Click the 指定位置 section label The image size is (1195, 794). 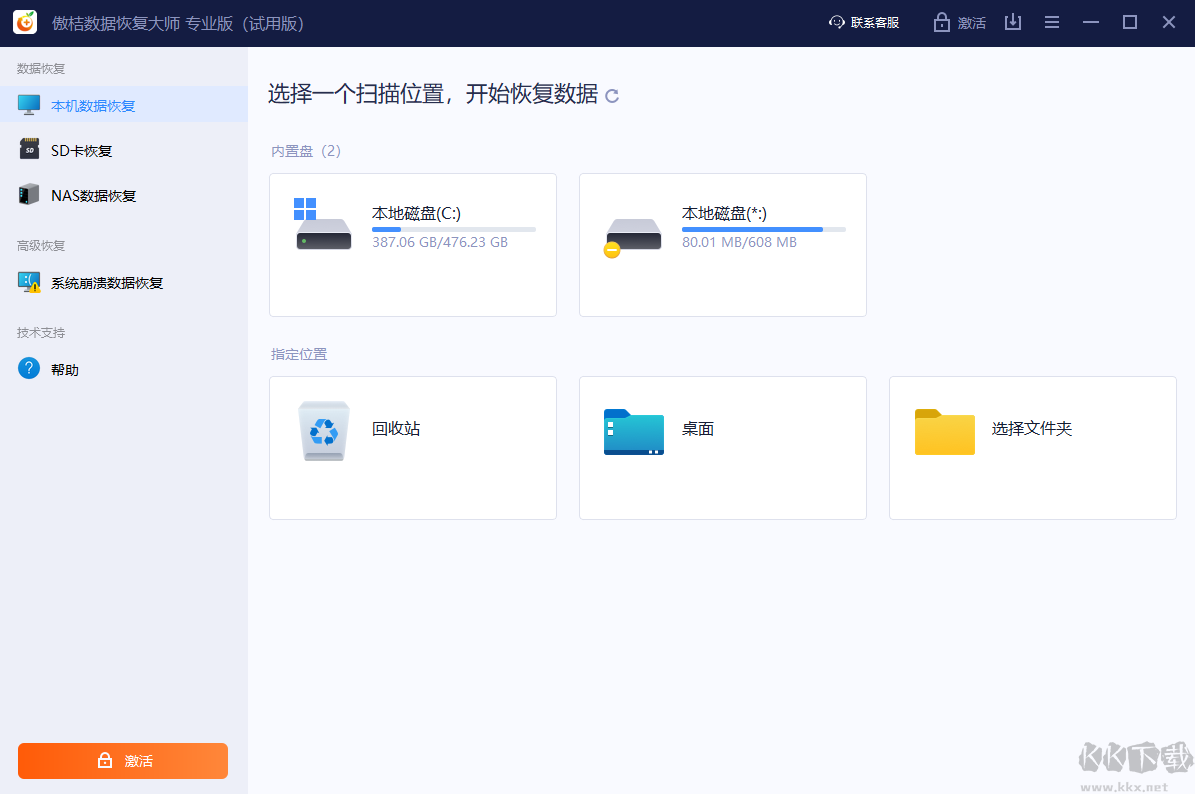(x=297, y=353)
